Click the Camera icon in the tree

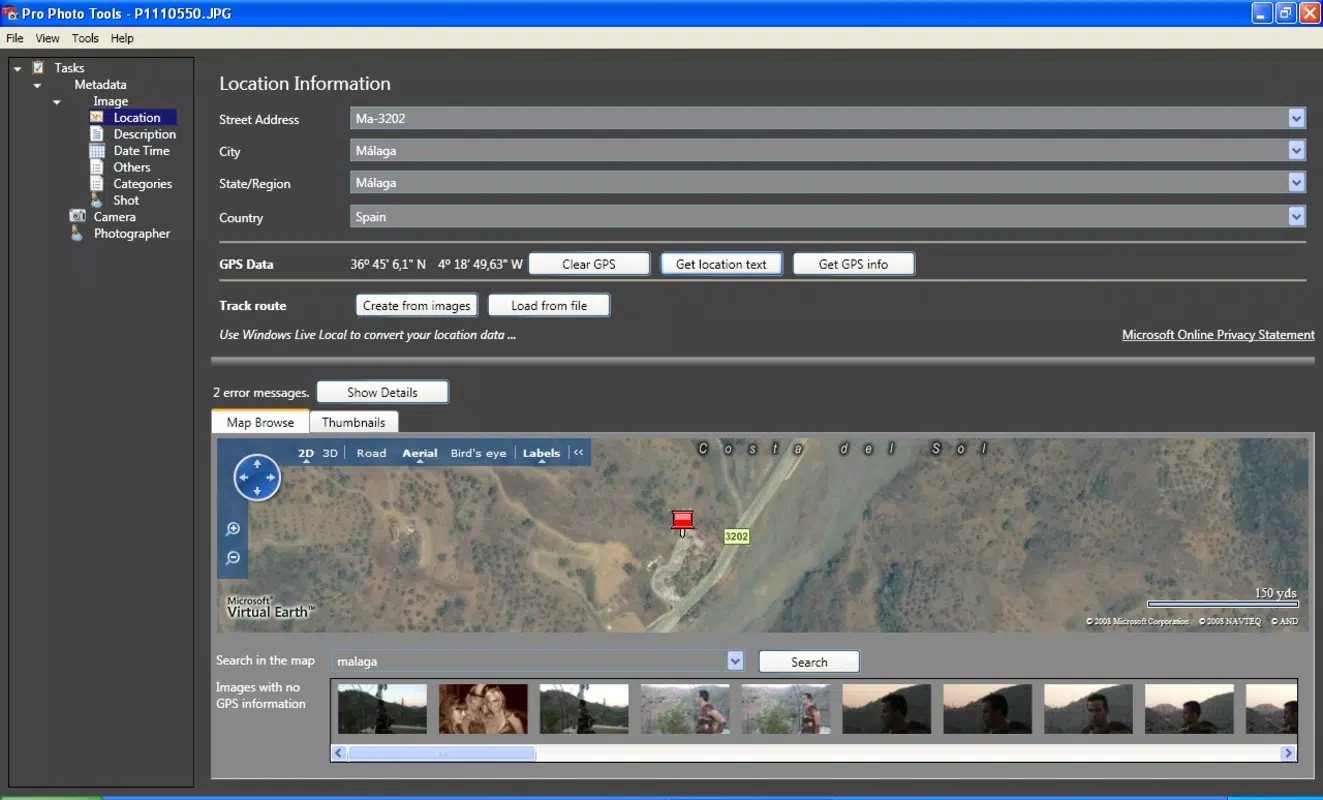coord(77,217)
